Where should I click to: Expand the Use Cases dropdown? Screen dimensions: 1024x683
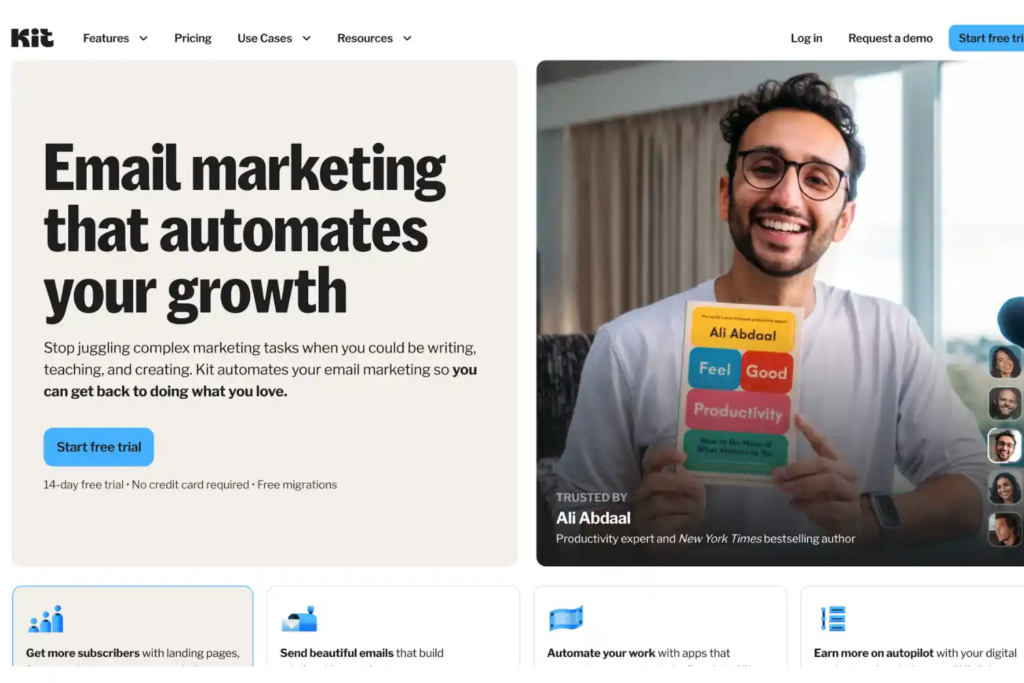point(274,39)
